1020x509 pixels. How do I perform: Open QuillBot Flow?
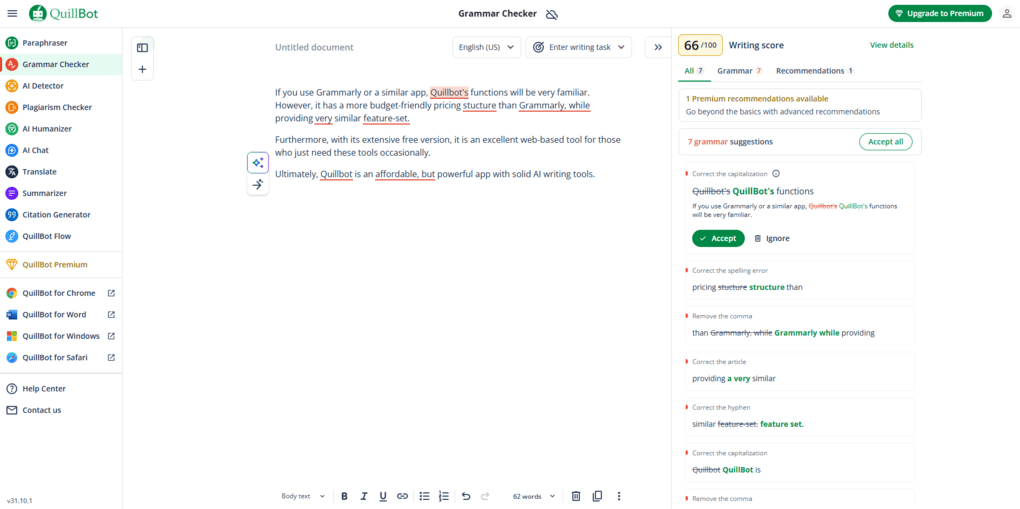(x=61, y=236)
